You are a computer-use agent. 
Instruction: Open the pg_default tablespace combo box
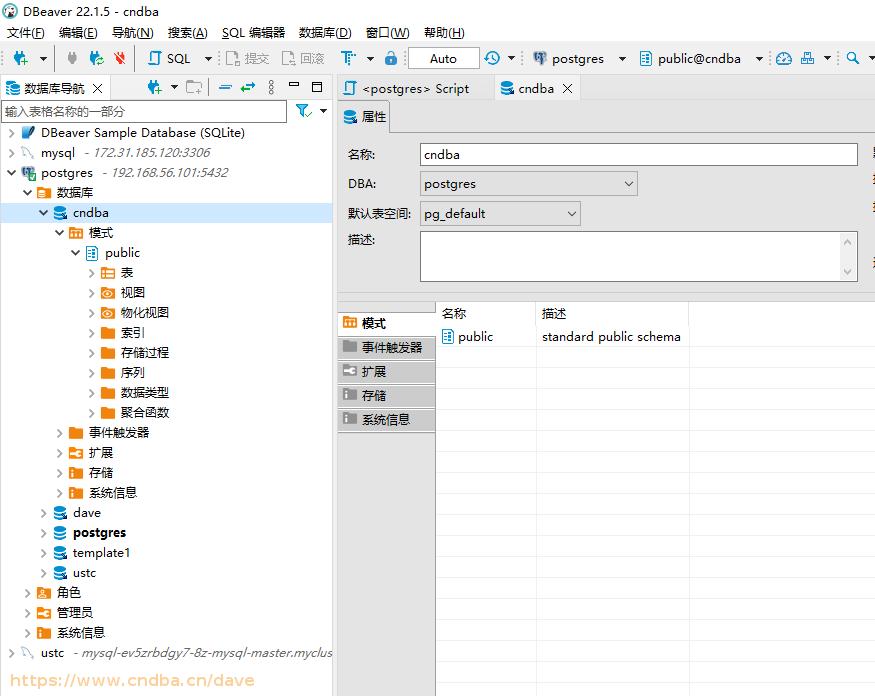(x=500, y=214)
